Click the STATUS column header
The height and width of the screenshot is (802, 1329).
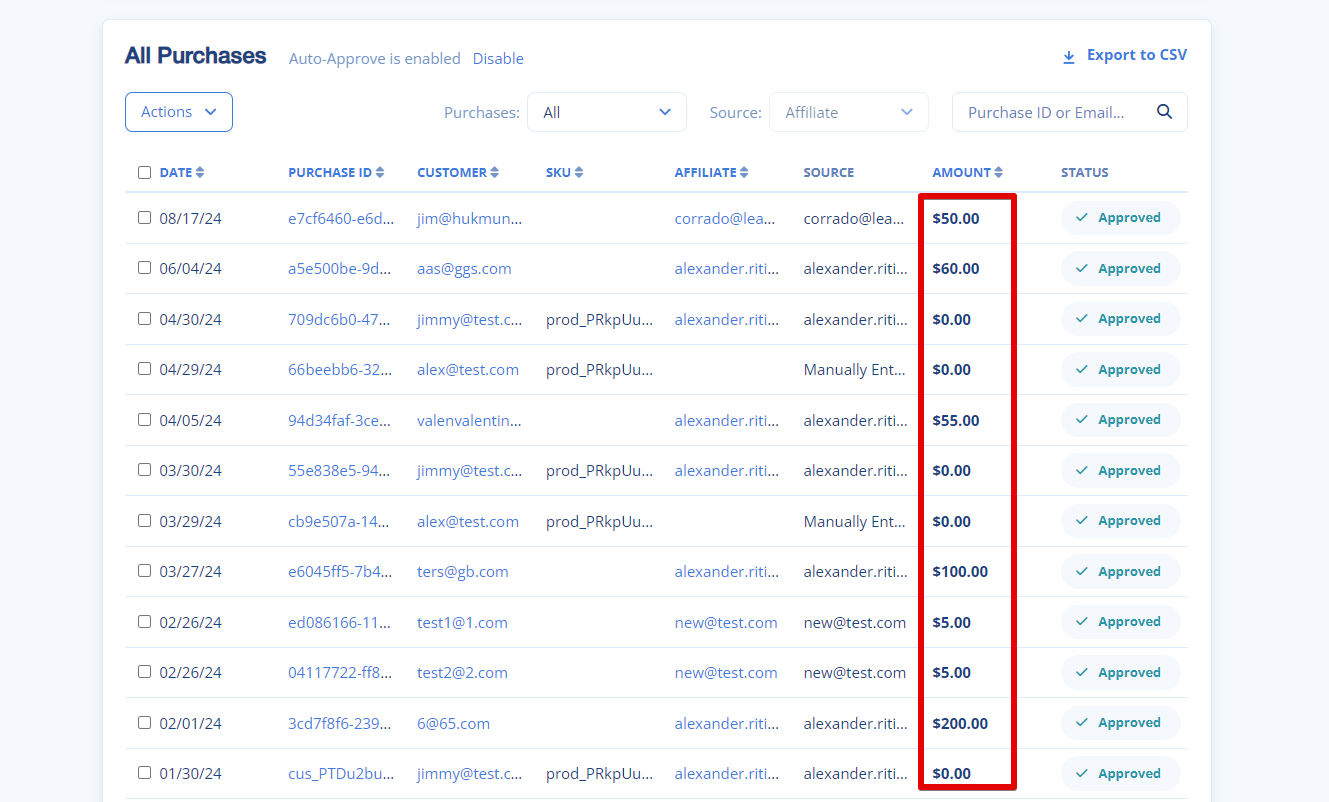click(1085, 172)
